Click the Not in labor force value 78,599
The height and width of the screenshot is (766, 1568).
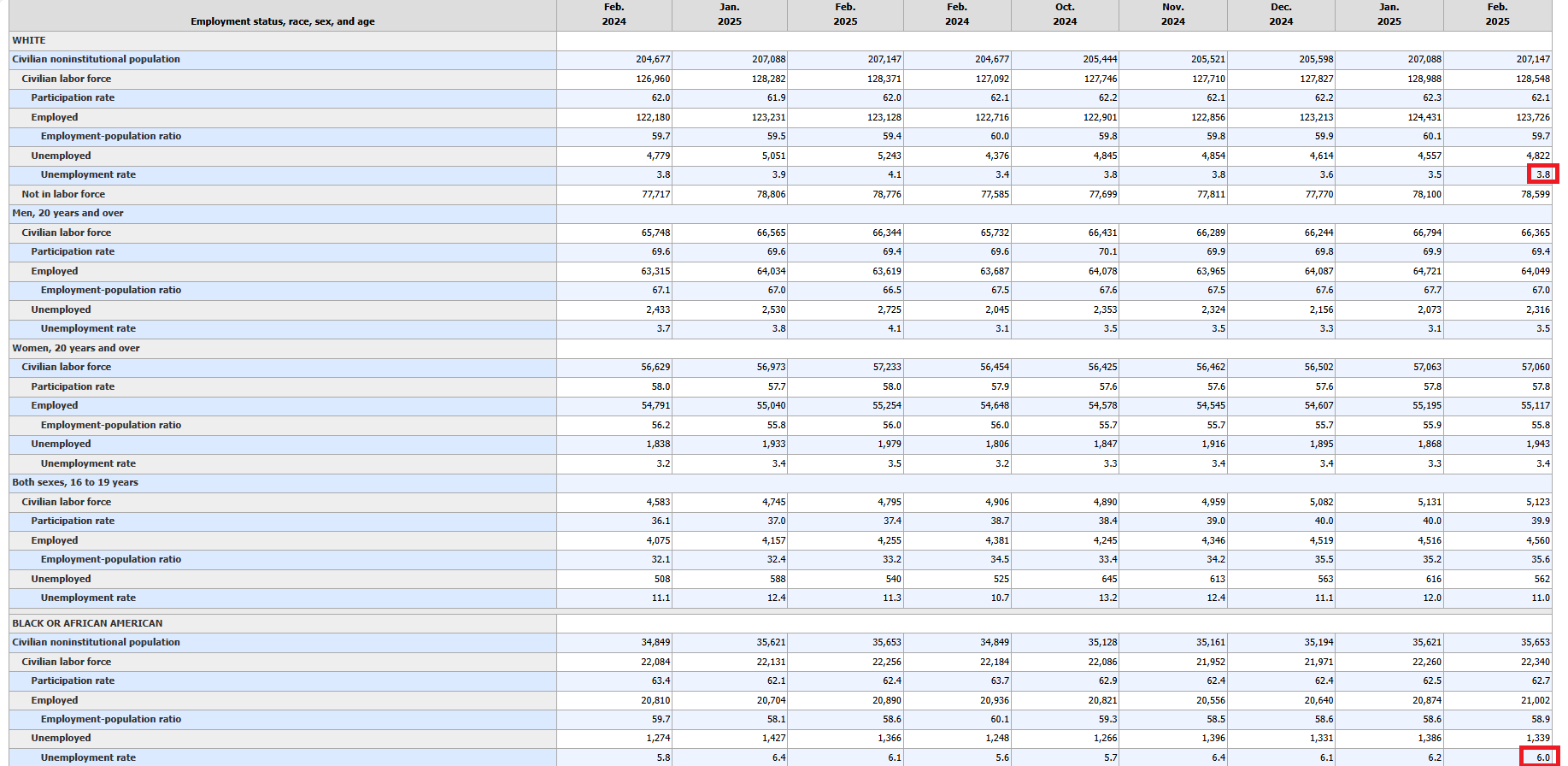pos(1536,194)
